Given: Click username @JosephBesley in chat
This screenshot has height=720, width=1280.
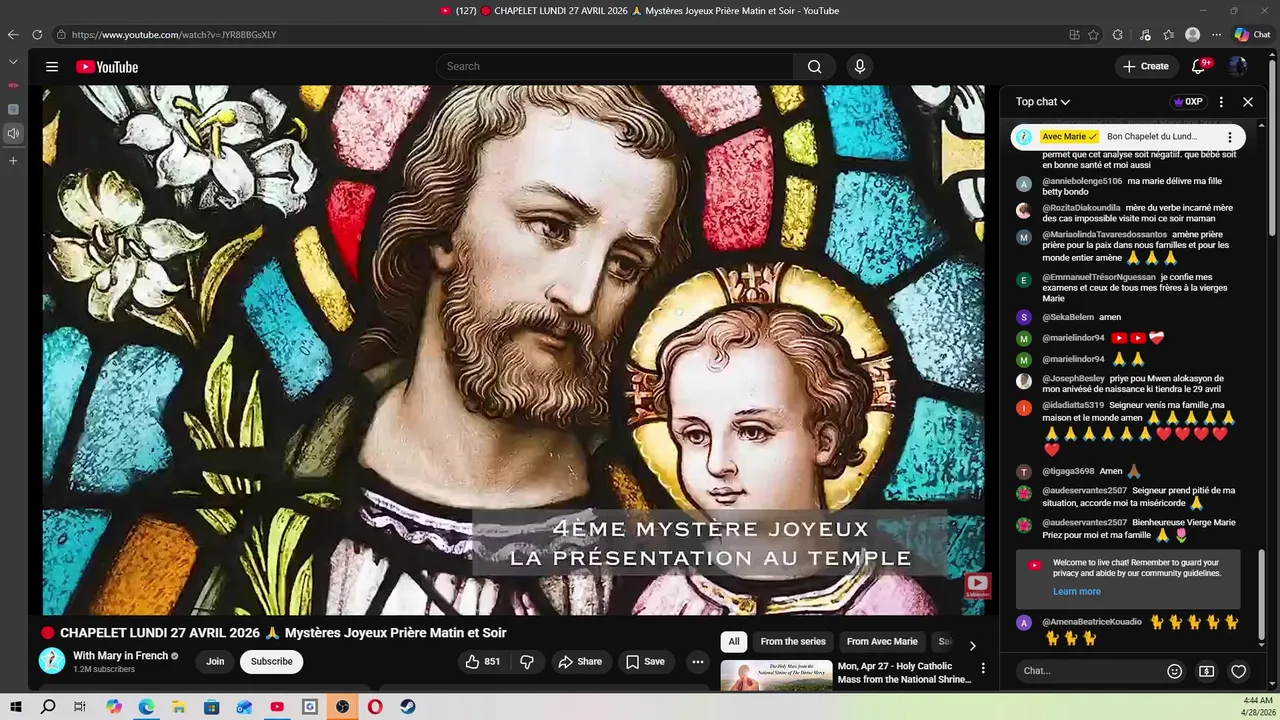Looking at the screenshot, I should coord(1073,379).
